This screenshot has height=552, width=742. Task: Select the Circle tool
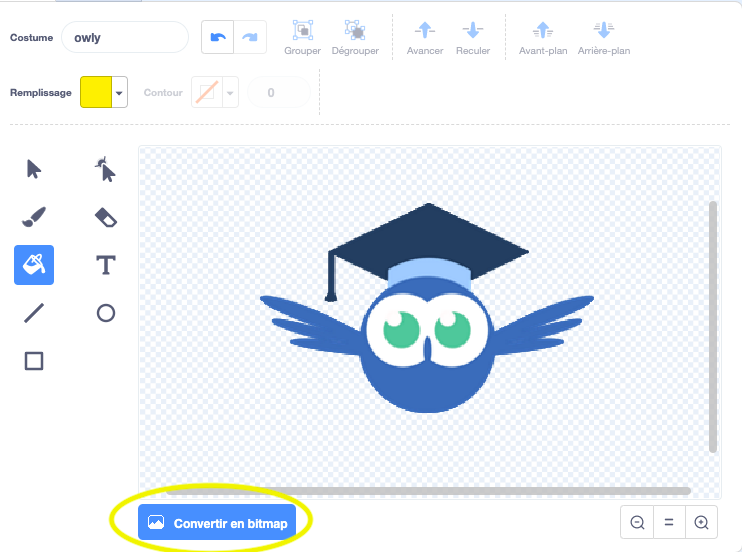(106, 313)
